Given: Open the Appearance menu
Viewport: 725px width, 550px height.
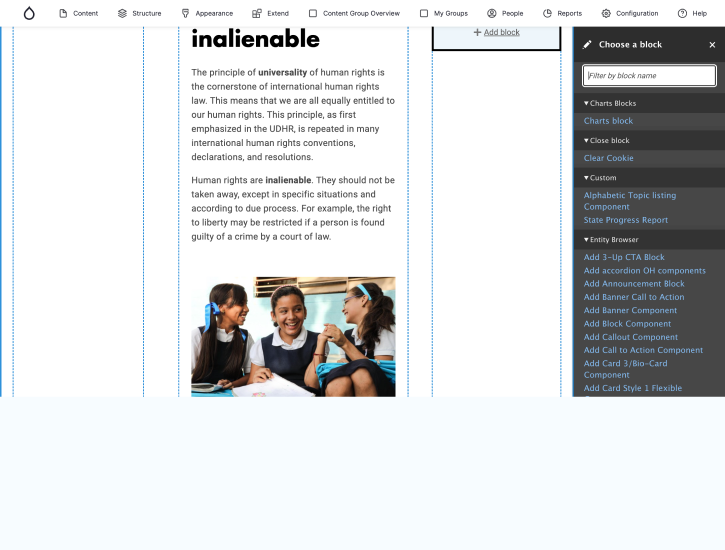Looking at the screenshot, I should pos(207,13).
